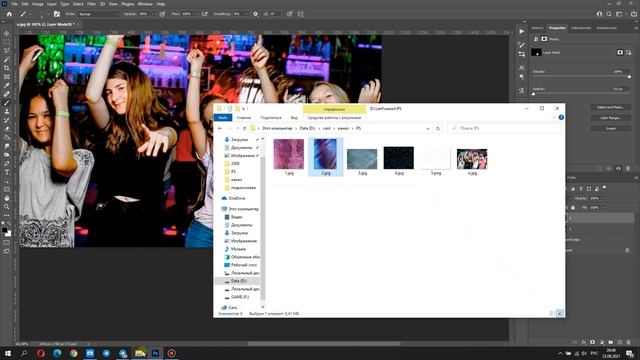Viewport: 640px width, 360px height.
Task: Select the Move tool in Photoshop toolbar
Action: pos(7,33)
